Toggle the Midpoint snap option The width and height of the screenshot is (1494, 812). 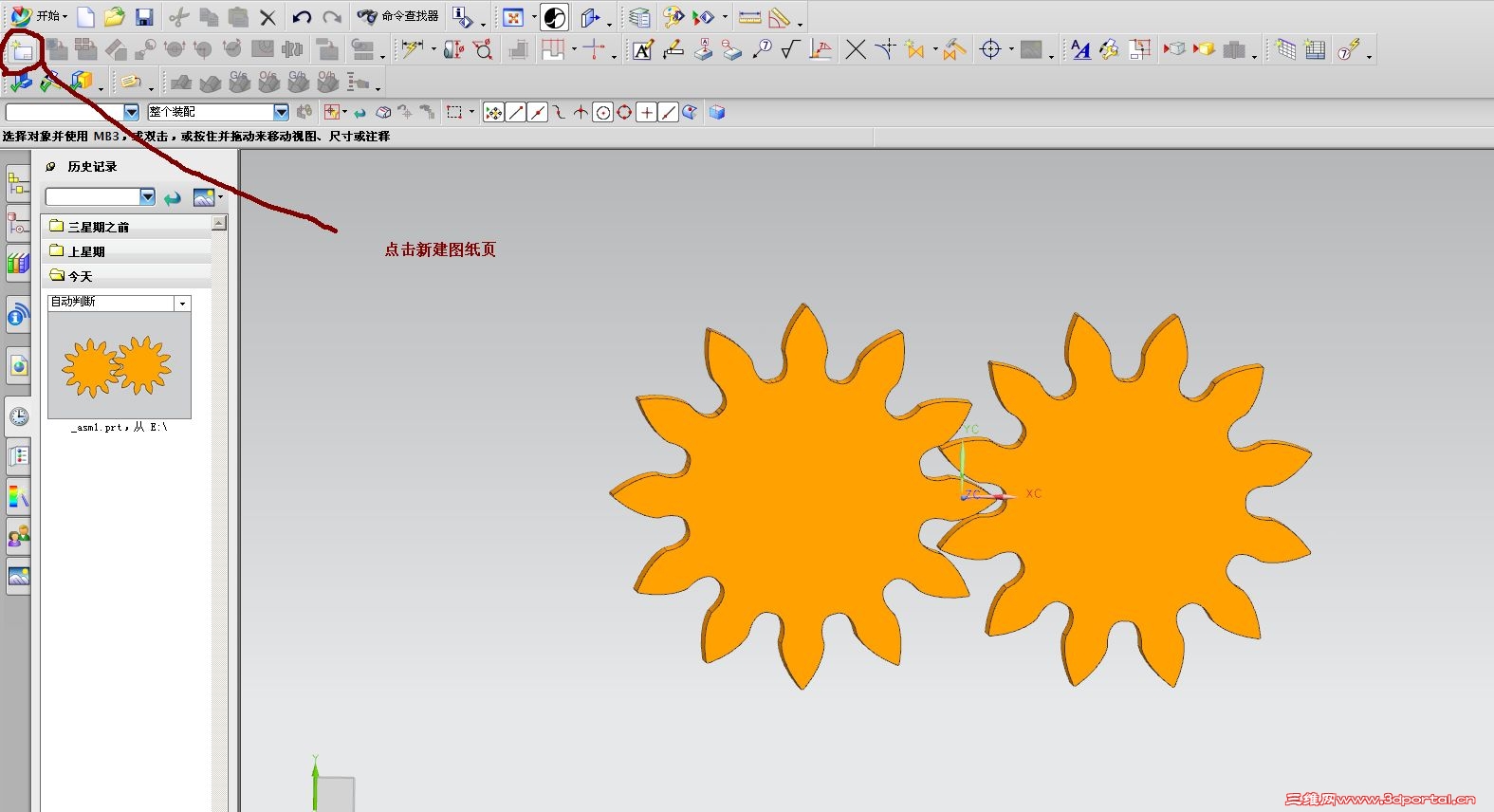click(537, 113)
